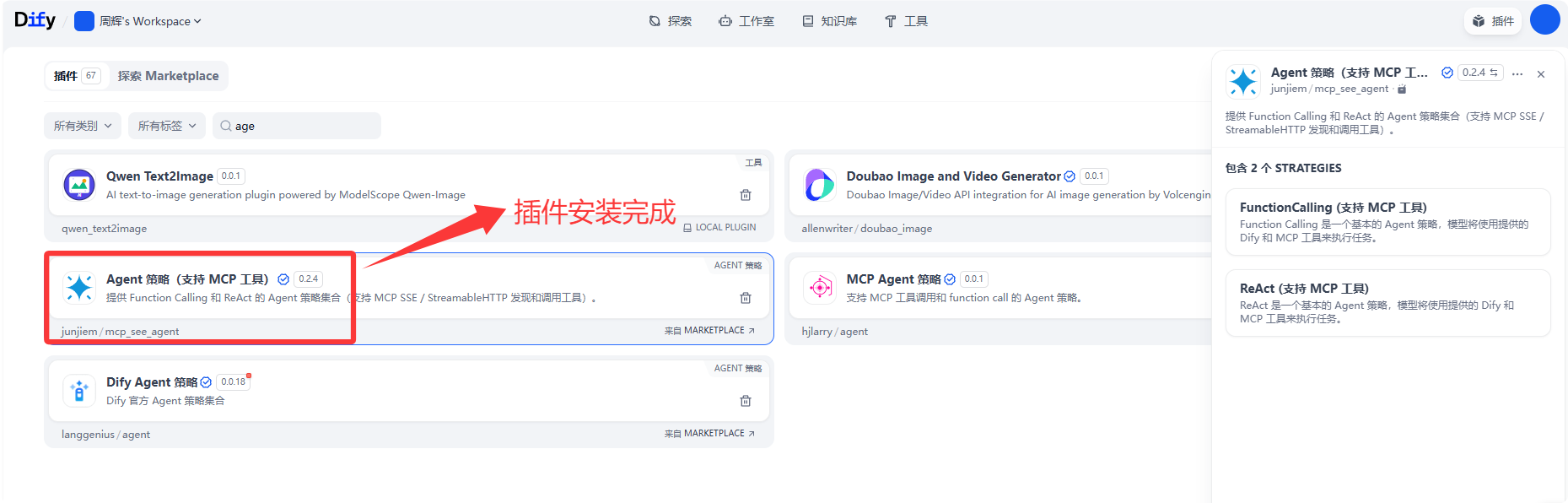The height and width of the screenshot is (503, 1568).
Task: Click the search field containing 'age'
Action: tap(297, 126)
